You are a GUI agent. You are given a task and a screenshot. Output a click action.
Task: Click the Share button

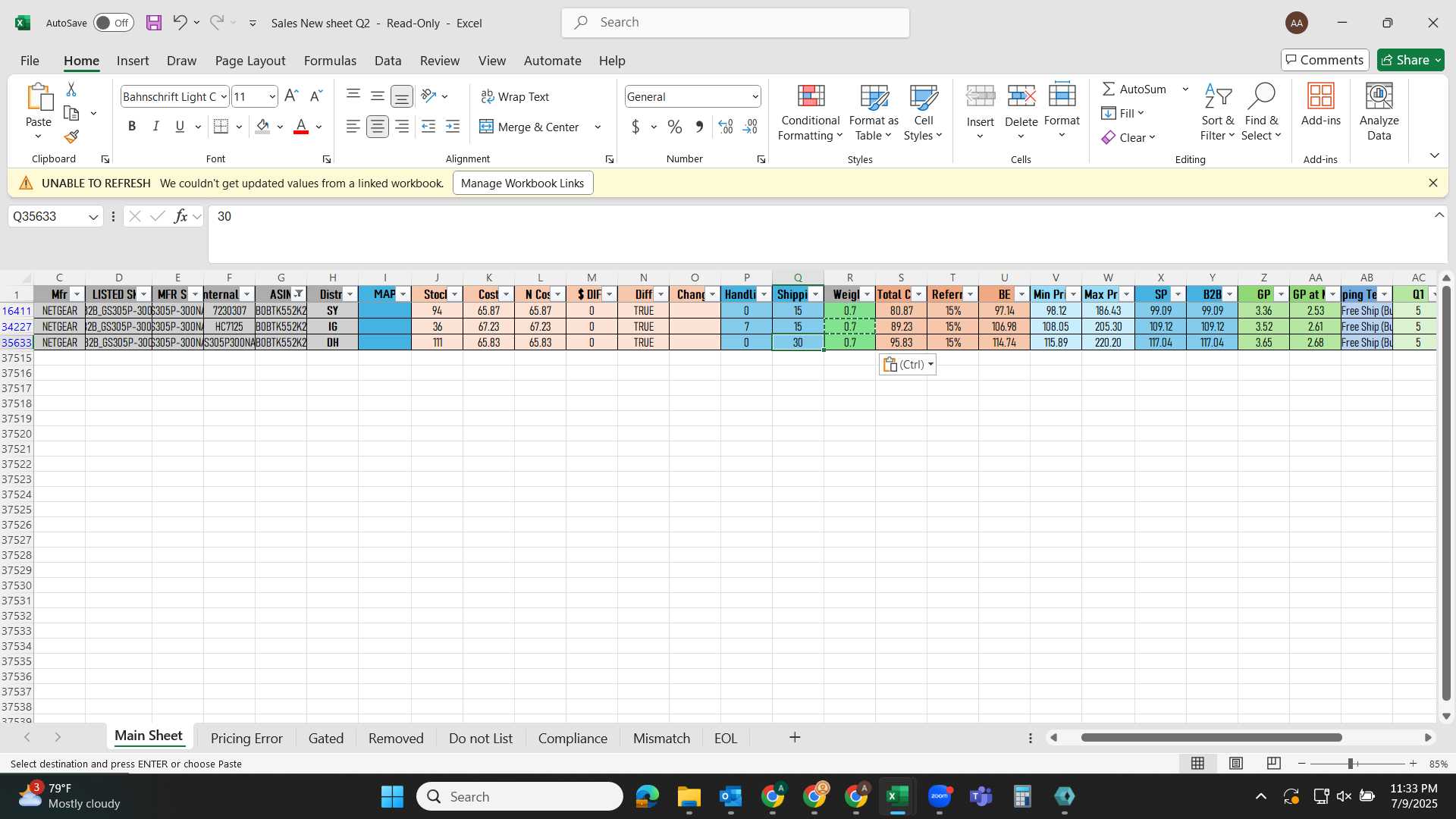pyautogui.click(x=1410, y=60)
